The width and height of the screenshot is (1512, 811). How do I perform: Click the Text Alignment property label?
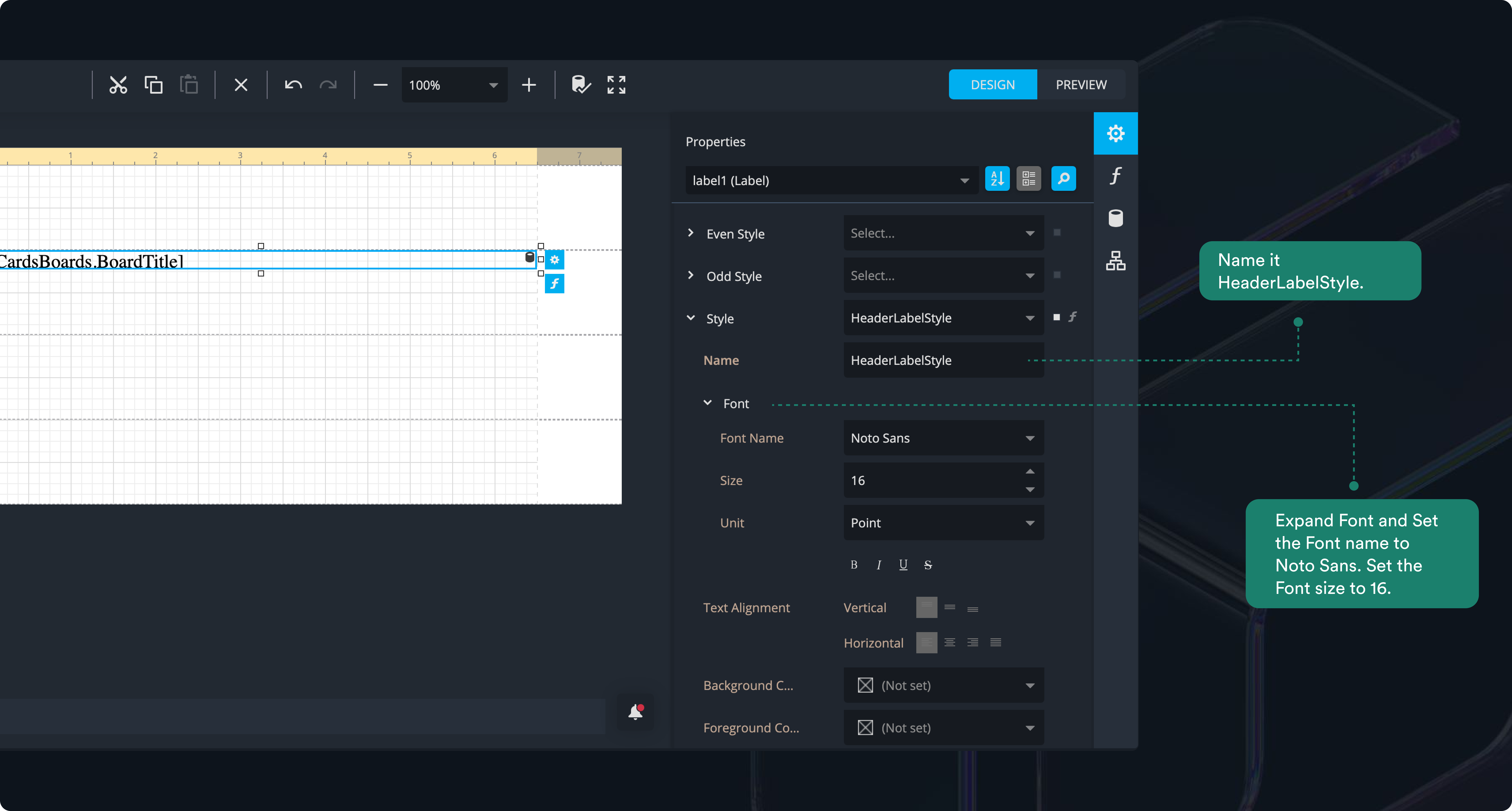pyautogui.click(x=746, y=608)
